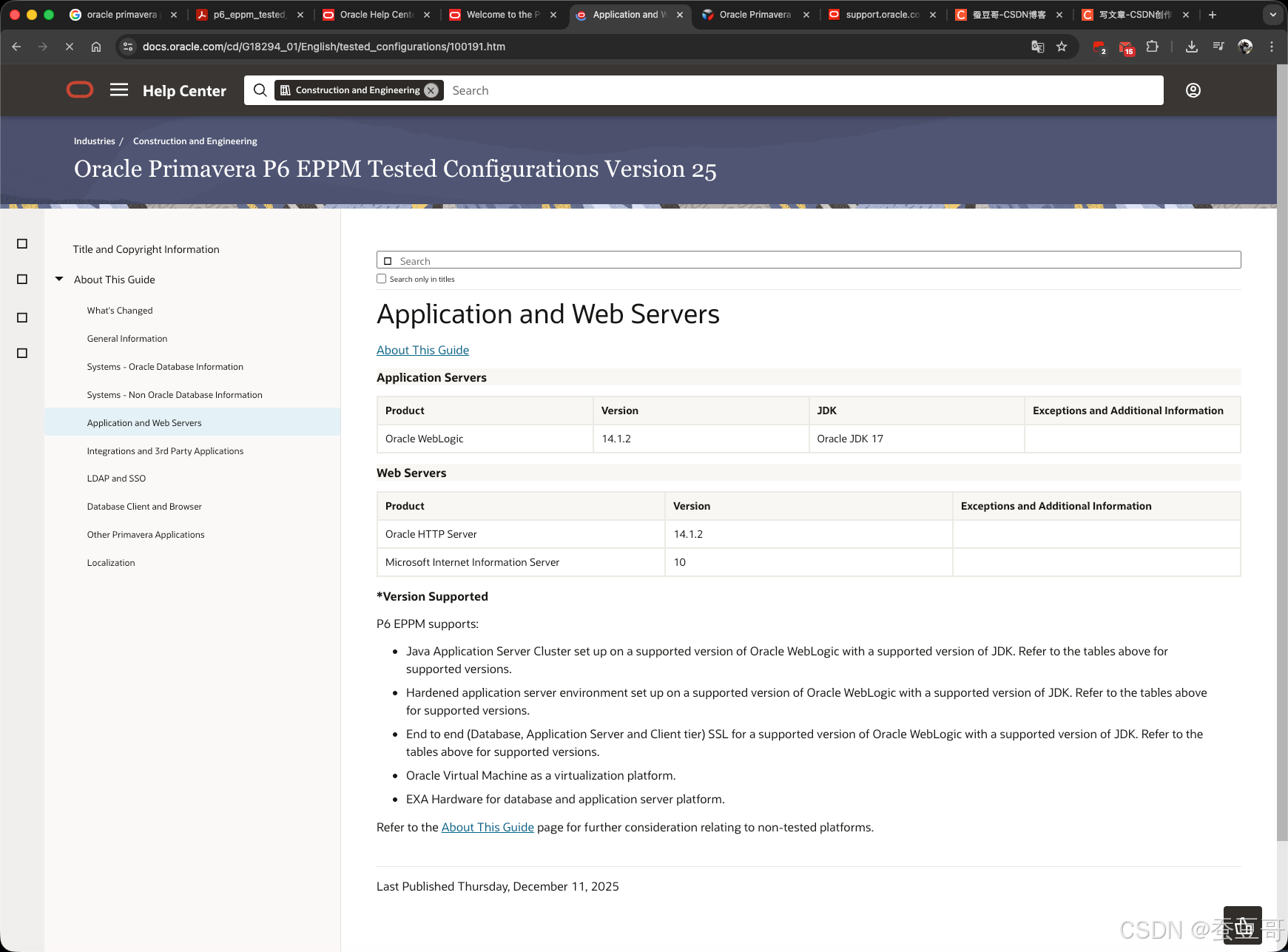Go back to the previous page

pyautogui.click(x=16, y=47)
